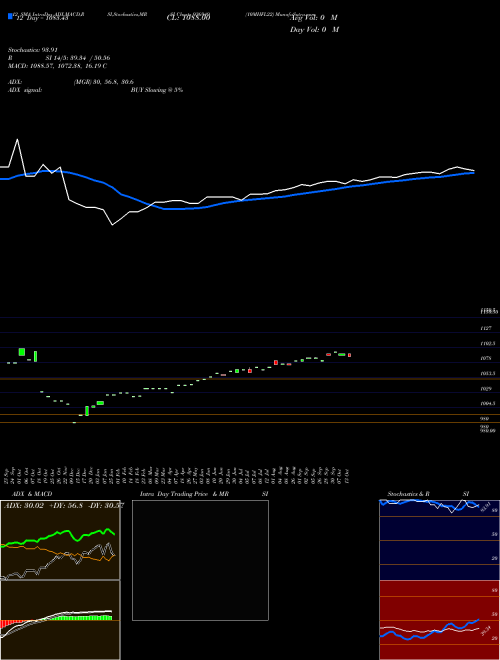Click the blue 12 Day SMA legend square
500x660 pixels.
click(11, 17)
